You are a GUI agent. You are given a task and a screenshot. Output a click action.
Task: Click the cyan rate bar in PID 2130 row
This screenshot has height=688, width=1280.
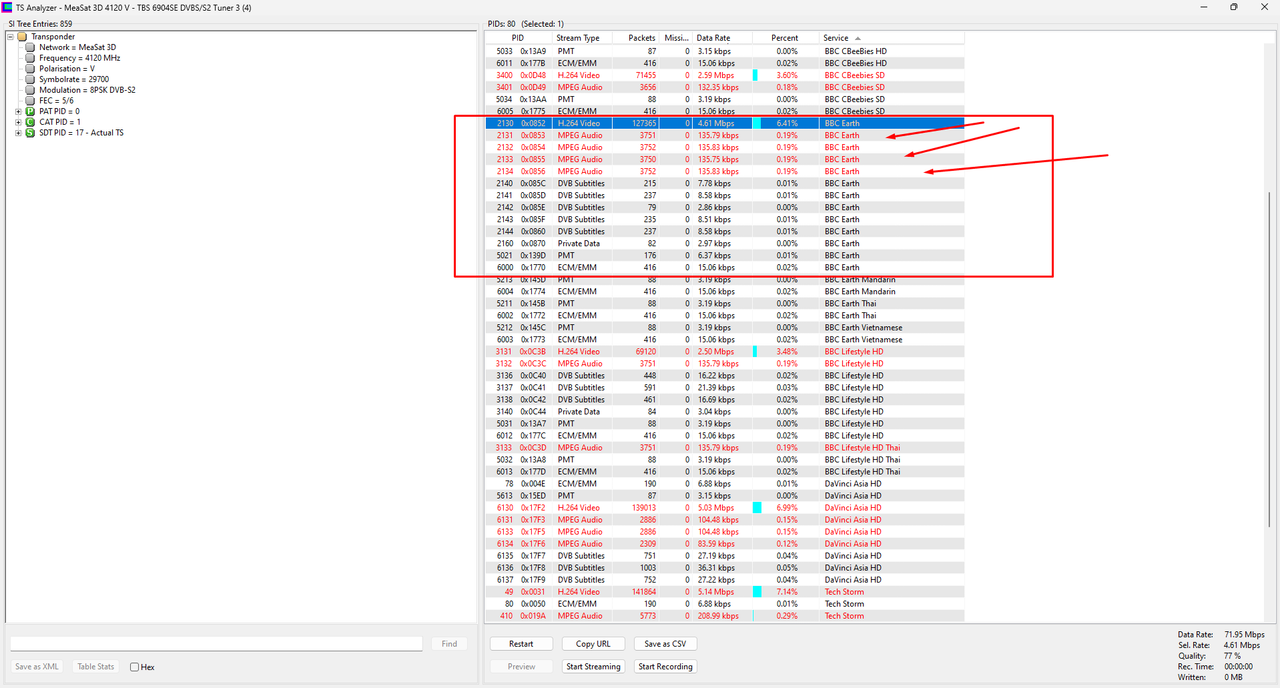[757, 123]
